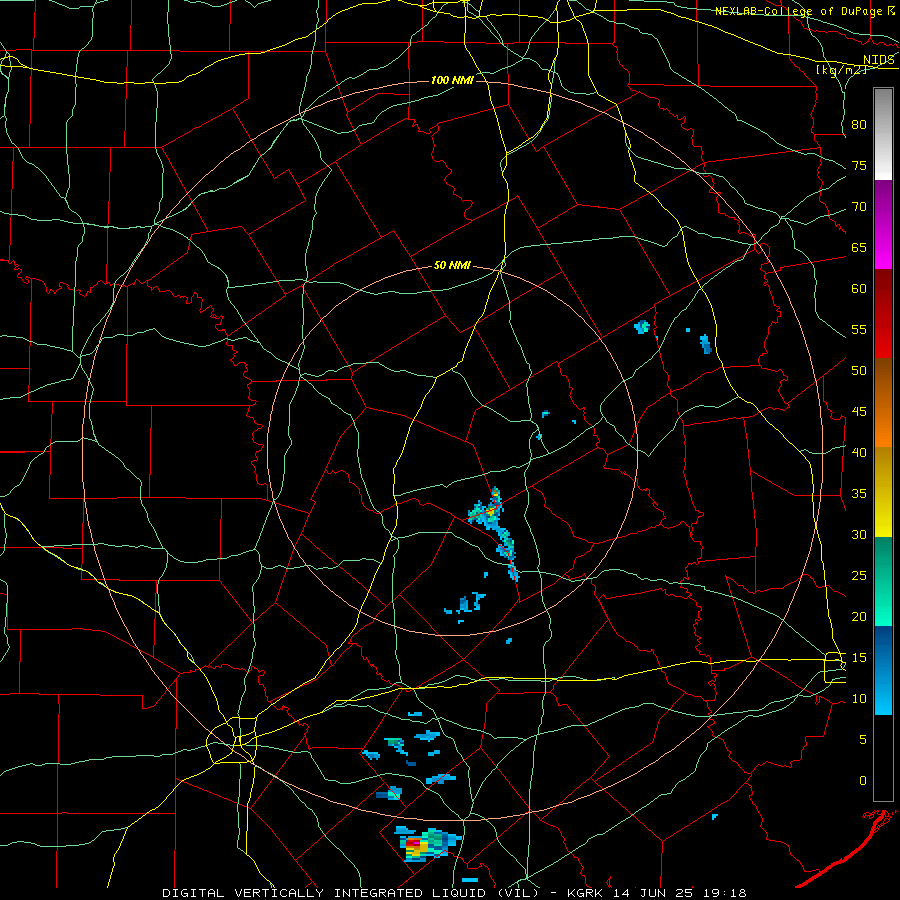Select the green segment of the color scale

[883, 581]
